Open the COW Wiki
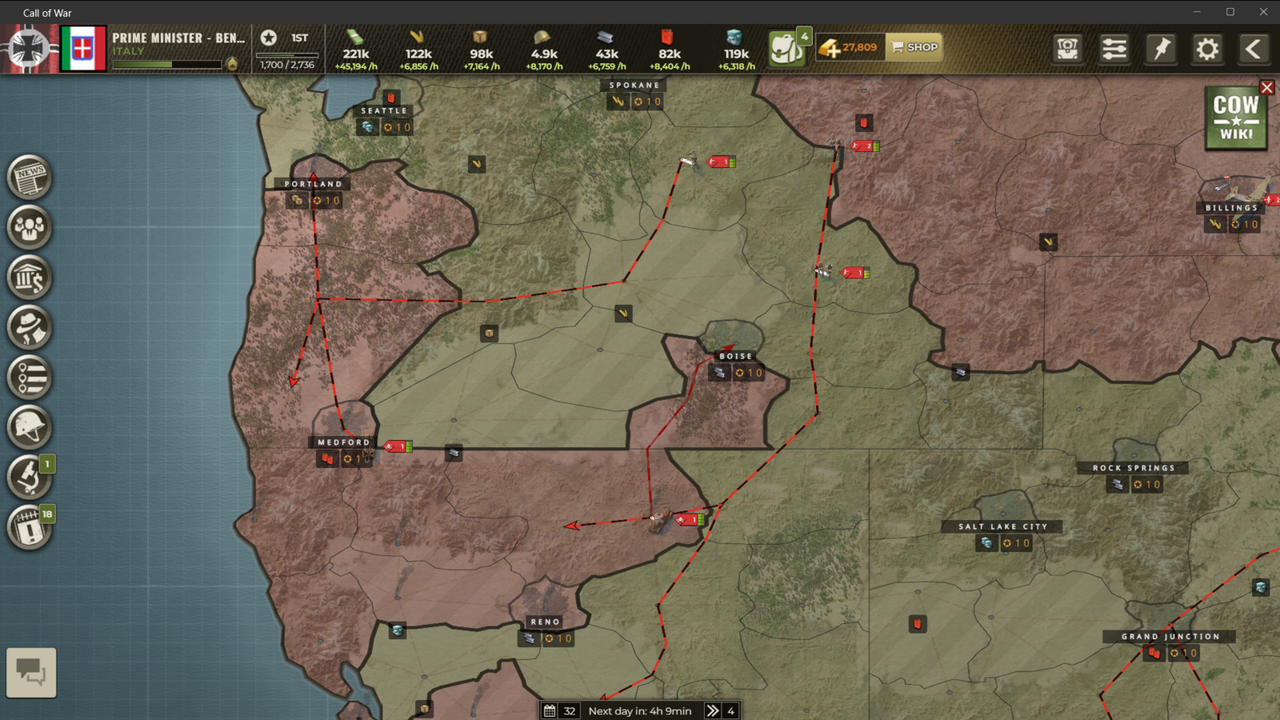The width and height of the screenshot is (1280, 720). (1236, 116)
